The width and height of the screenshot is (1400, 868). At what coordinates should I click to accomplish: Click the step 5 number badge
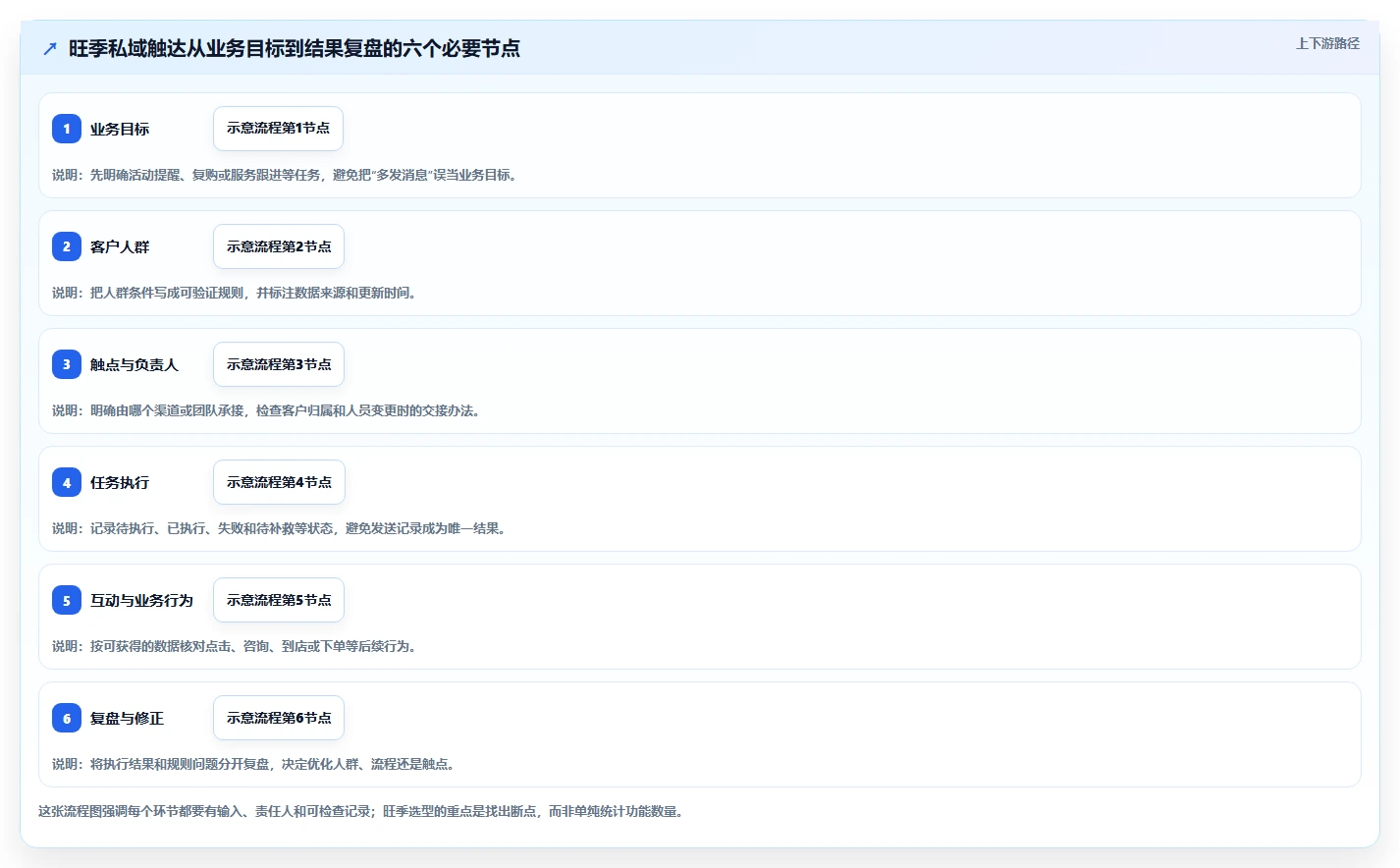click(67, 600)
